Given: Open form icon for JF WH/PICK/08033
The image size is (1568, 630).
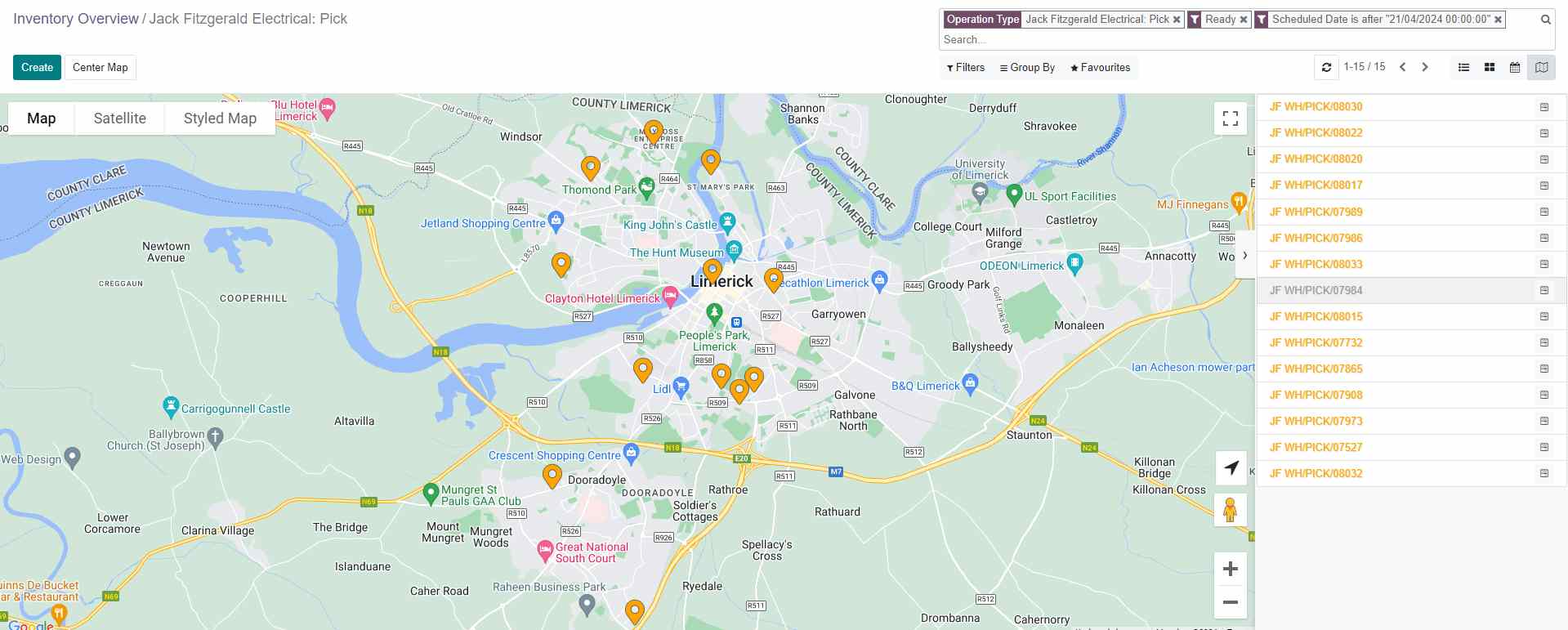Looking at the screenshot, I should pyautogui.click(x=1544, y=264).
